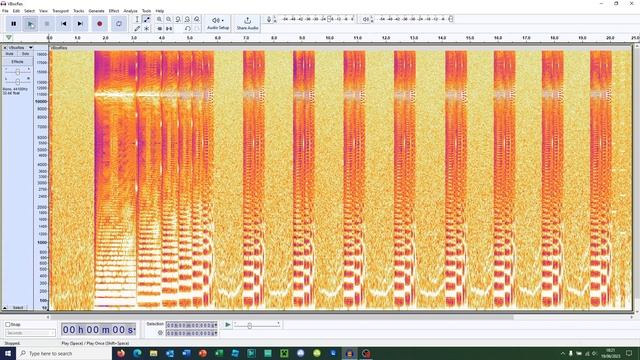
Task: Pause playback with the Pause button
Action: tap(13, 24)
